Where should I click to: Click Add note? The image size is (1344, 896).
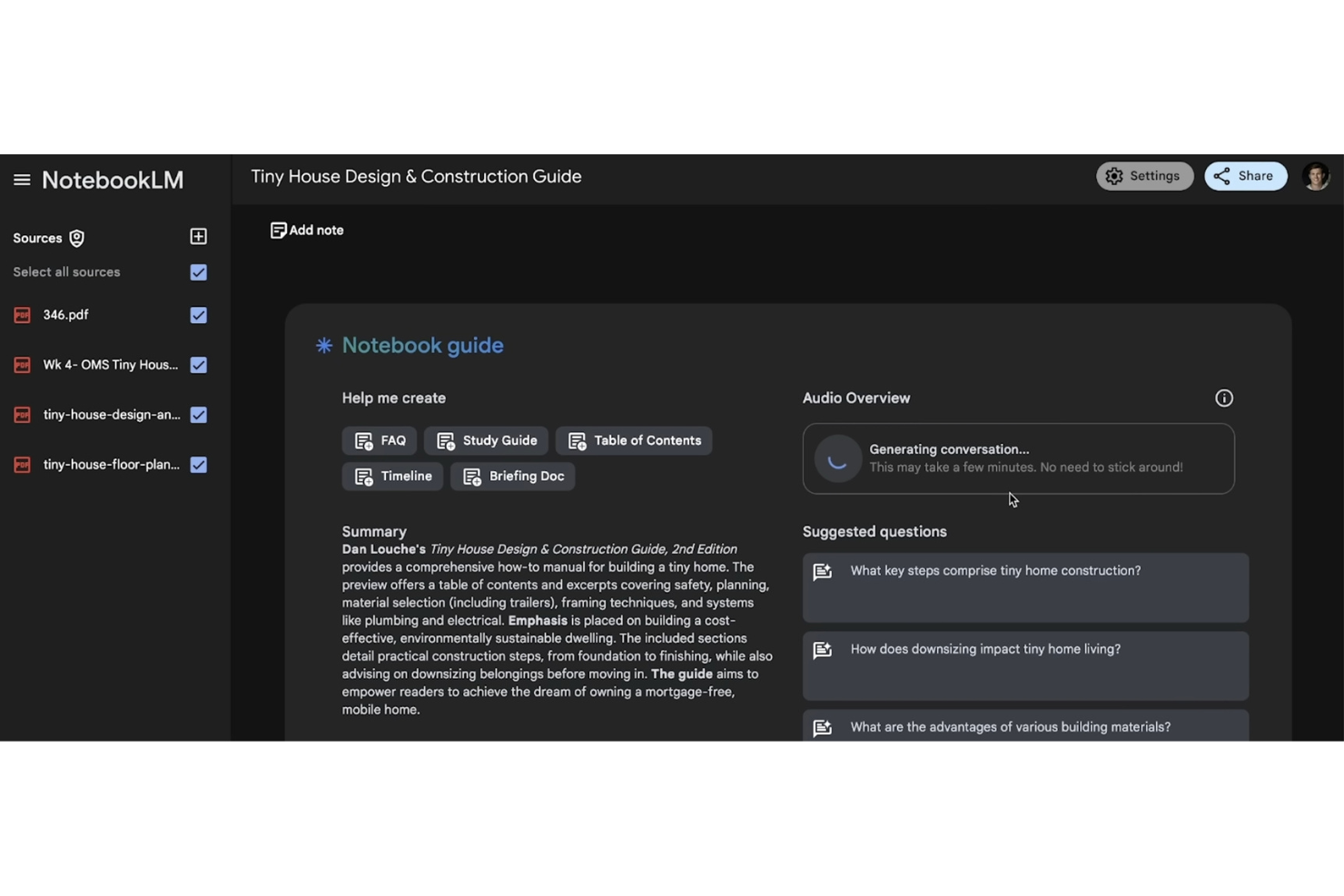307,231
